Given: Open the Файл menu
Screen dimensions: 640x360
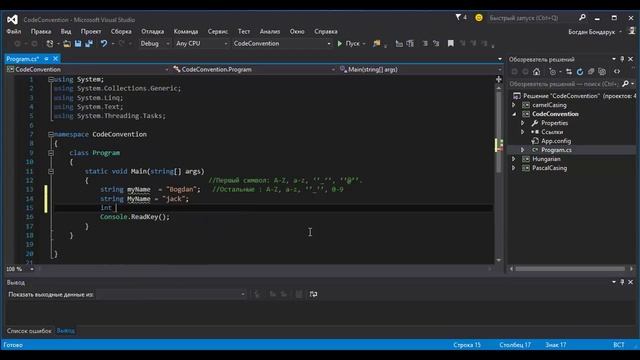Looking at the screenshot, I should tap(13, 31).
